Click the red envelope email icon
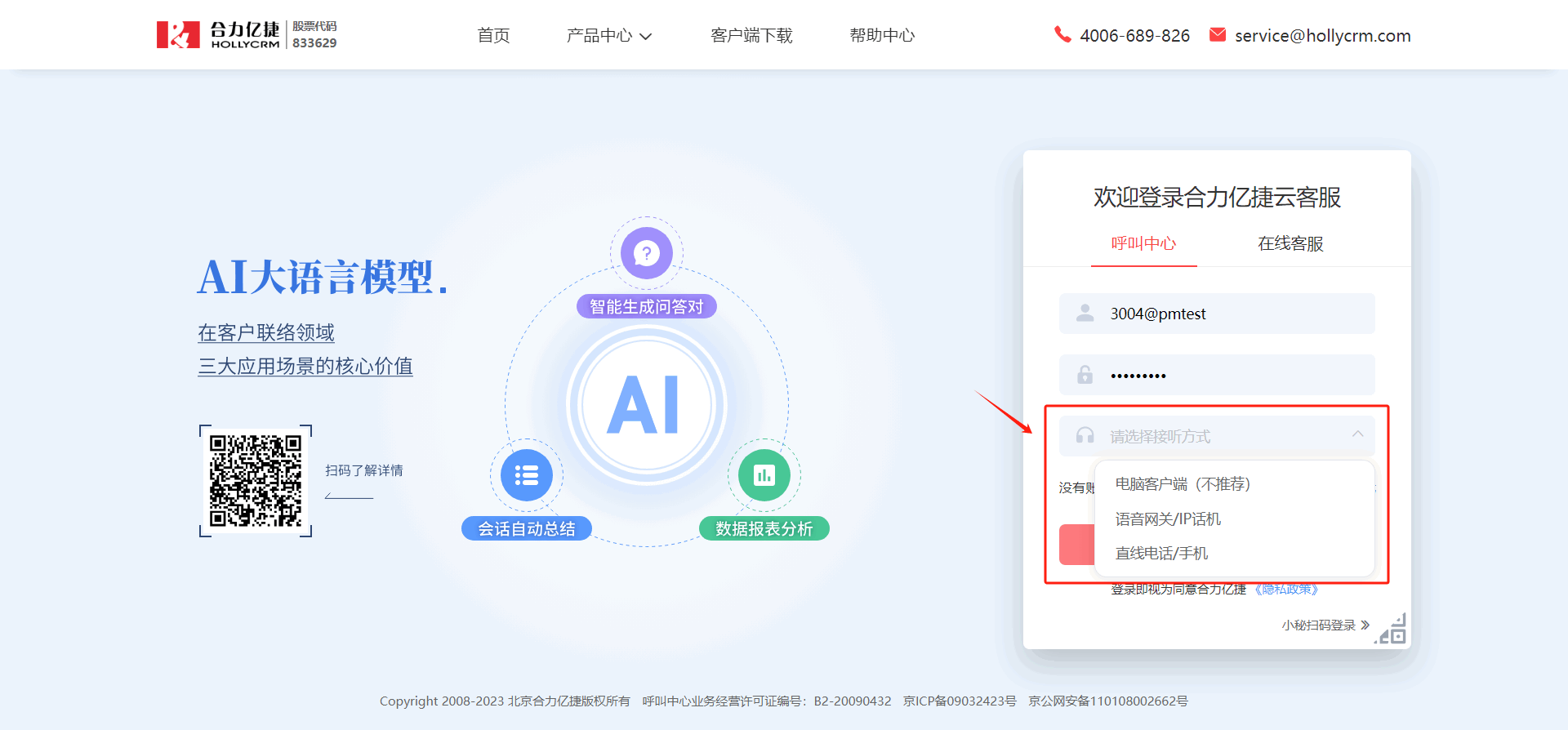 tap(1218, 34)
